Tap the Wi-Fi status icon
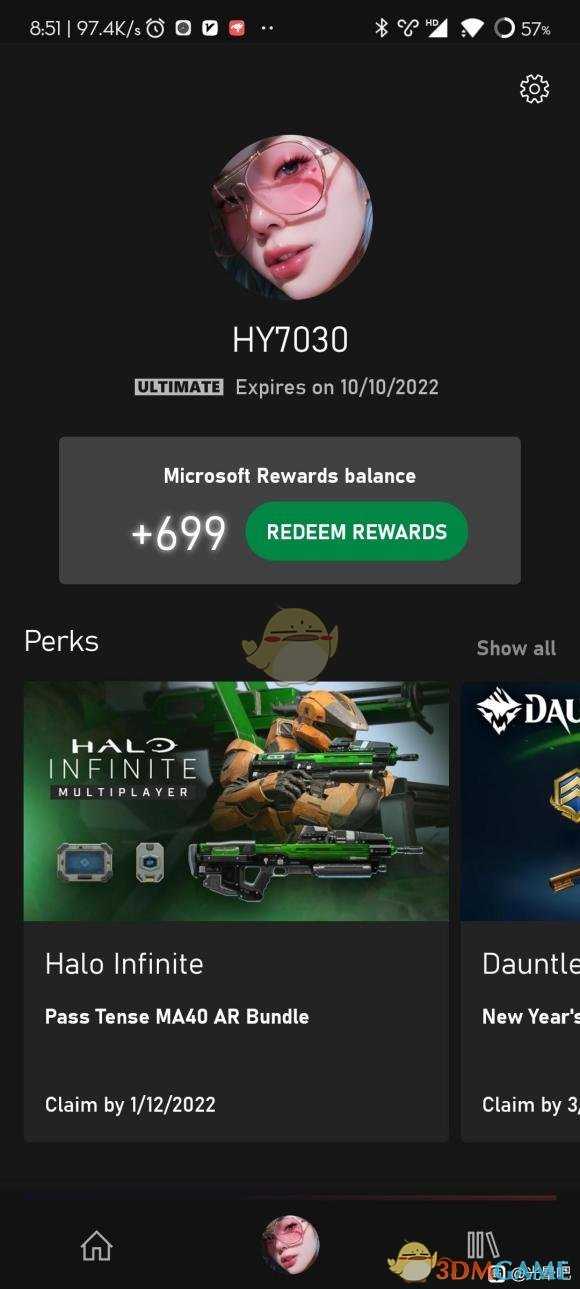 click(473, 28)
